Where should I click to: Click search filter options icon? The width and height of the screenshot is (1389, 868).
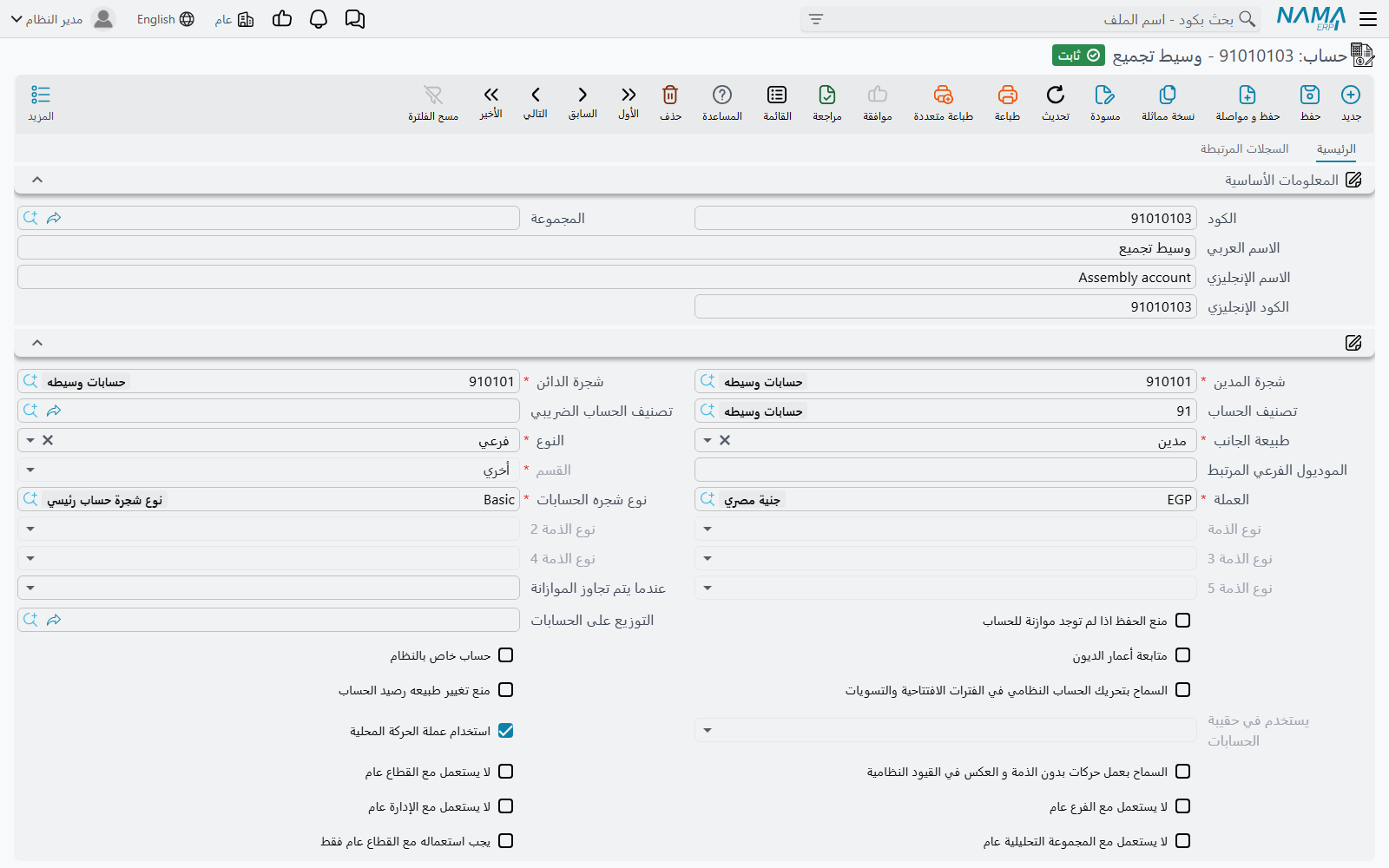pos(815,19)
